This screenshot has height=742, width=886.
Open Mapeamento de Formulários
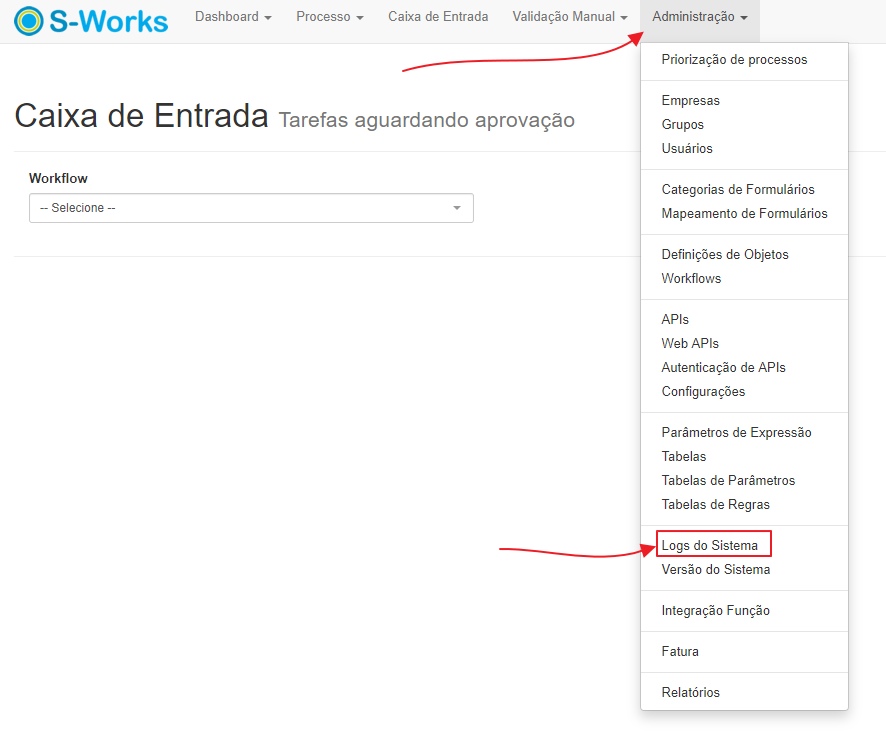pyautogui.click(x=744, y=214)
